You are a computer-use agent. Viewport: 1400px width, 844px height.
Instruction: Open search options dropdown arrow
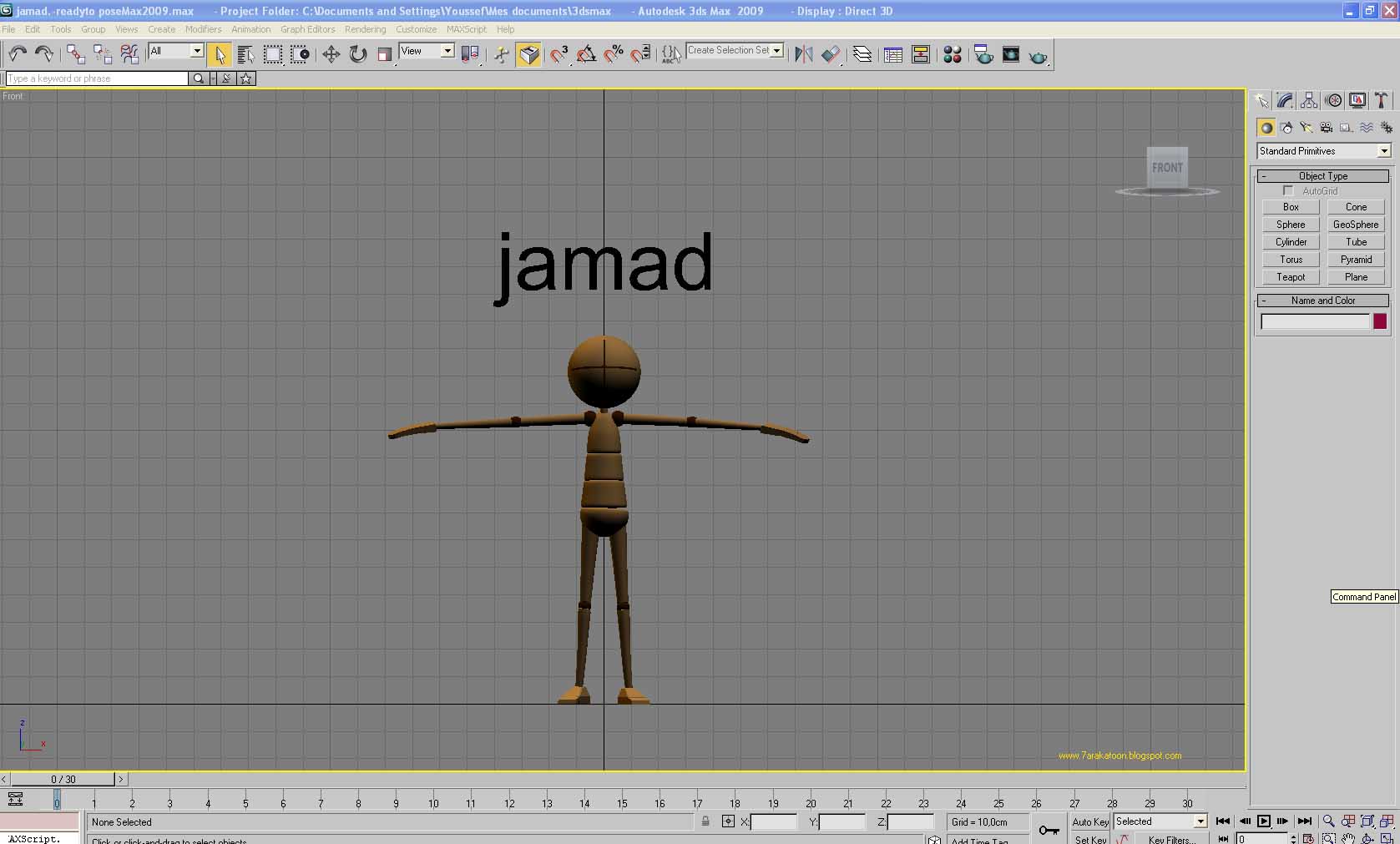pos(213,78)
